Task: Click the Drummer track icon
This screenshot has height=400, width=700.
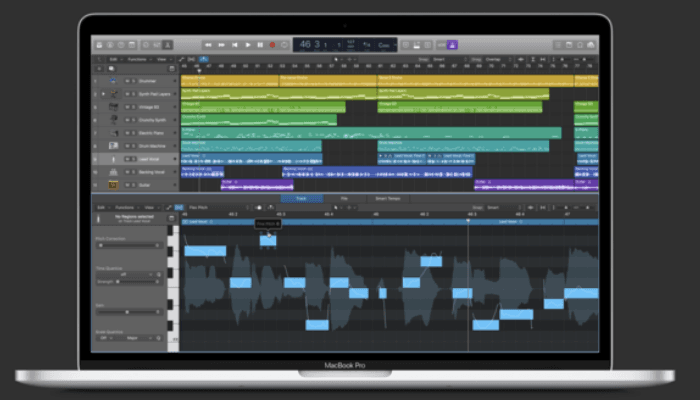Action: pyautogui.click(x=114, y=81)
